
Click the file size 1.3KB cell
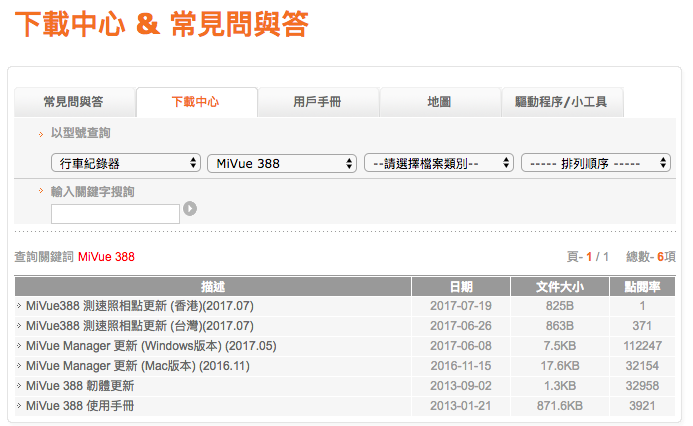pyautogui.click(x=560, y=386)
